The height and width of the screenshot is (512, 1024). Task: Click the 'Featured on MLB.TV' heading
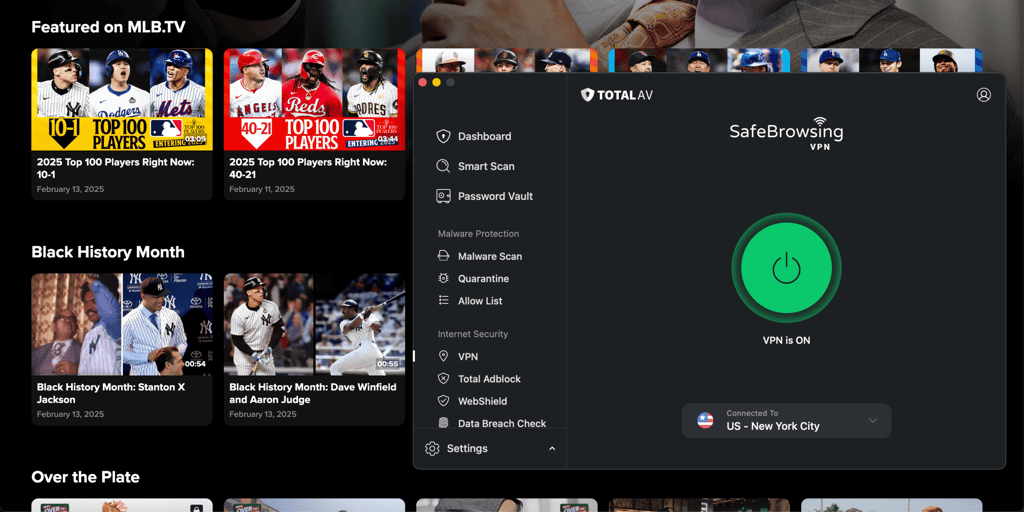[108, 27]
